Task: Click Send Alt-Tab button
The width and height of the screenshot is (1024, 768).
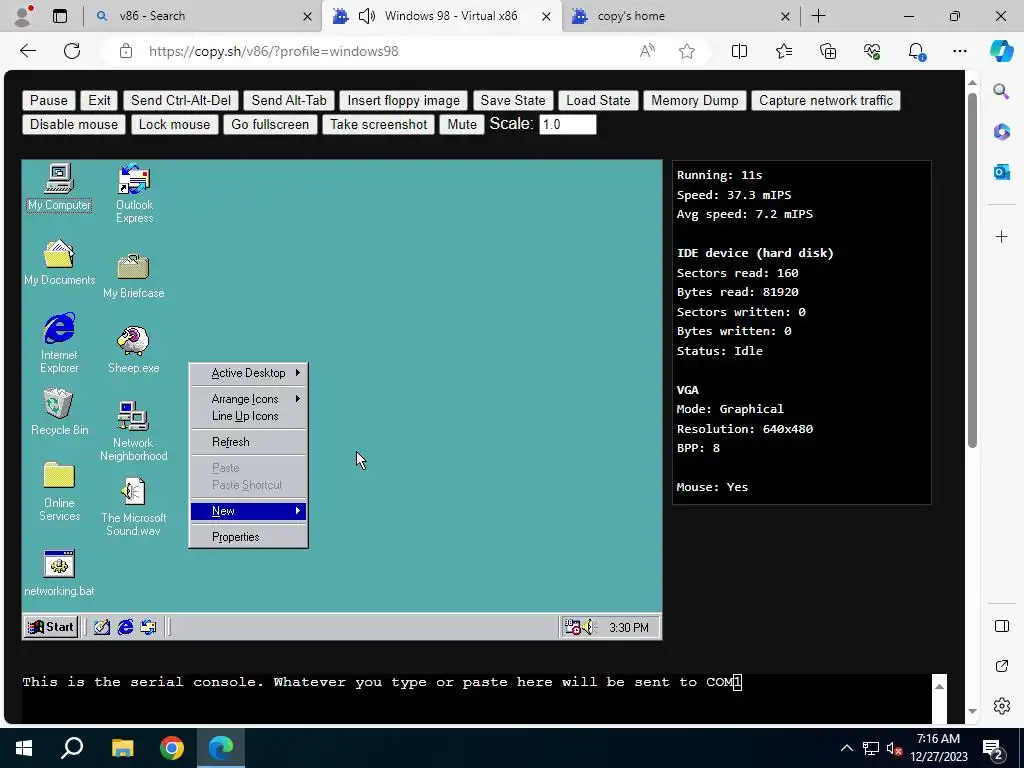Action: click(x=289, y=101)
